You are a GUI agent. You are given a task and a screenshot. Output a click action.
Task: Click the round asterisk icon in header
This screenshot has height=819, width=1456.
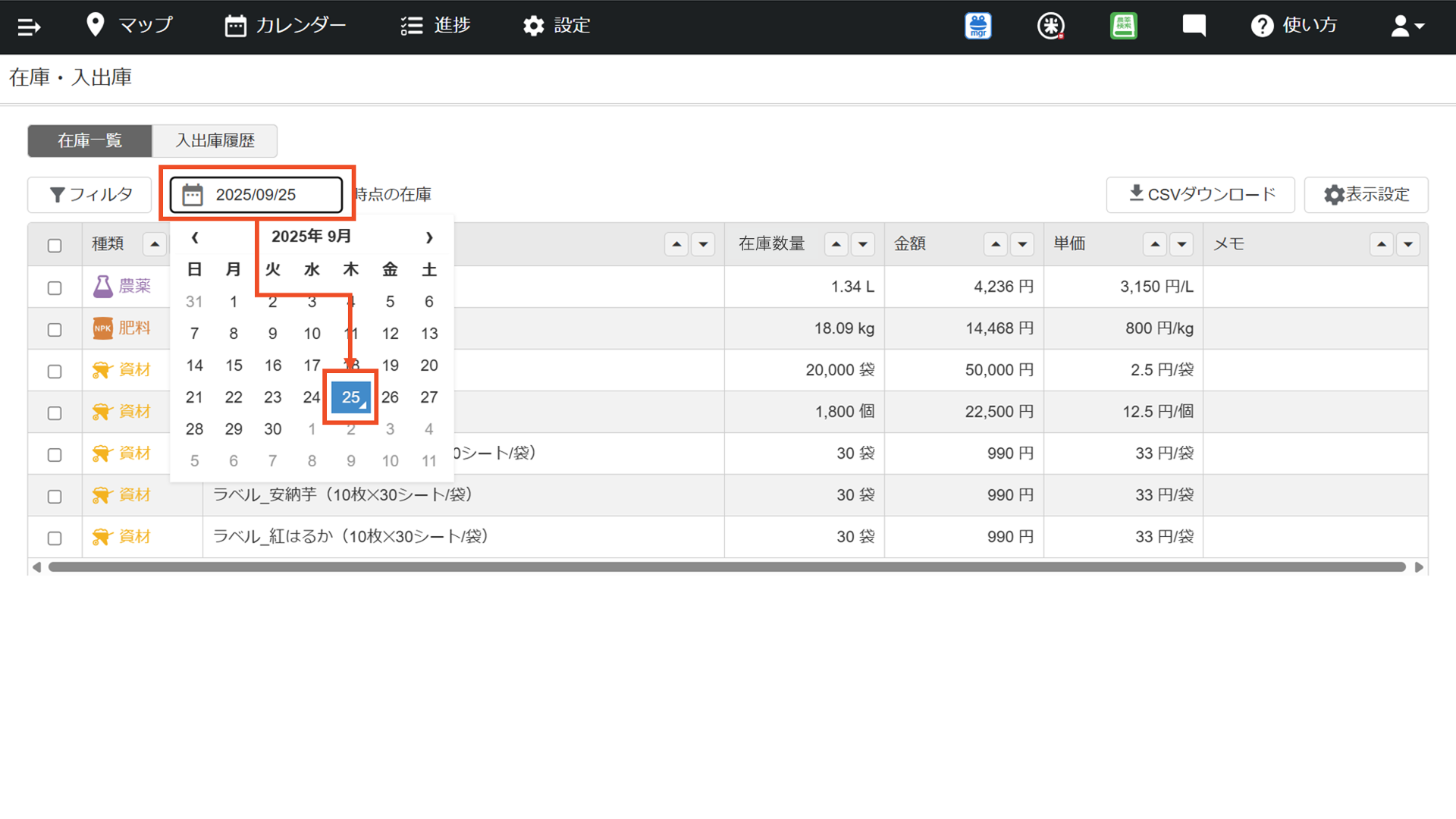pyautogui.click(x=1050, y=26)
